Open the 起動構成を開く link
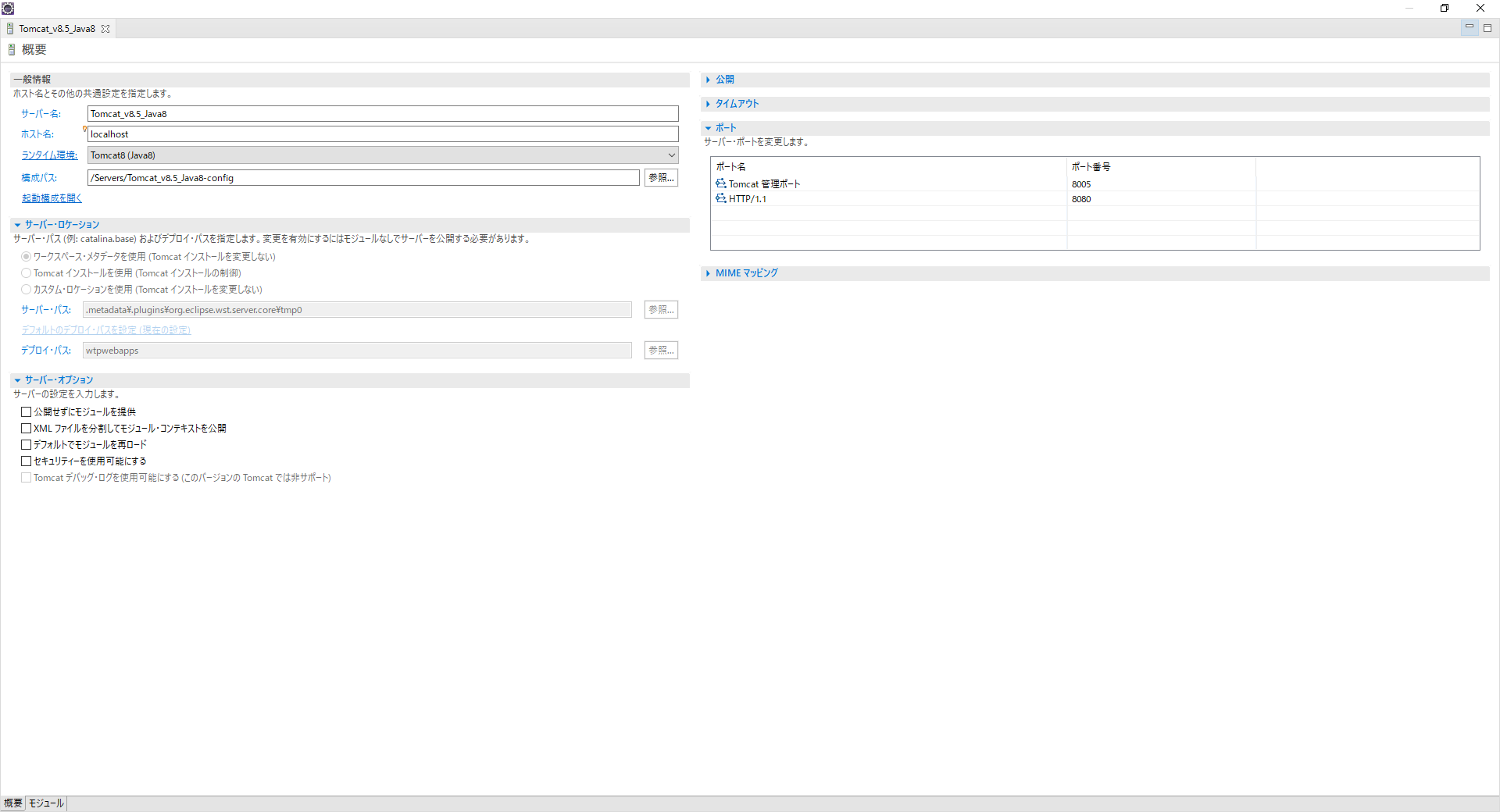 pyautogui.click(x=52, y=198)
